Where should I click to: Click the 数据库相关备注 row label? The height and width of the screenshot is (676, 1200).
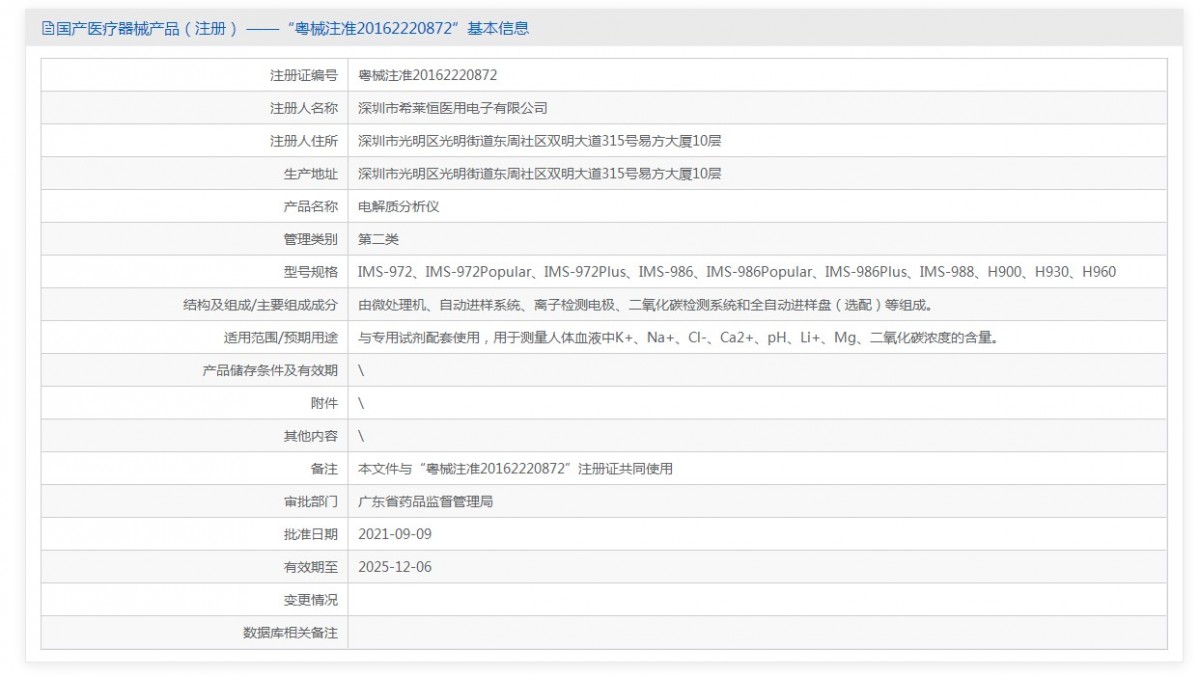(290, 633)
